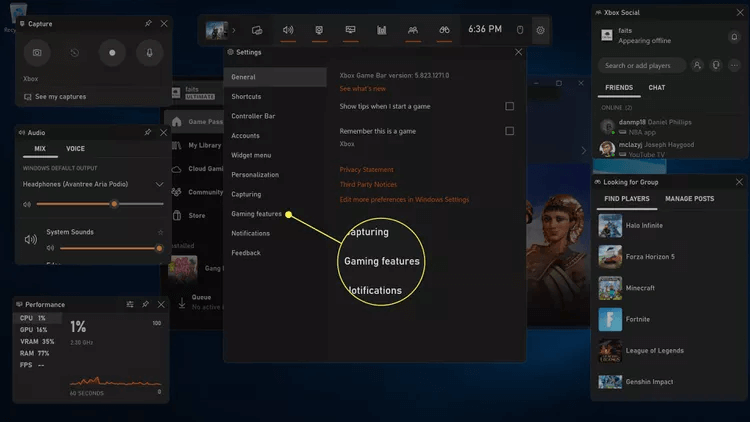Click game thumbnail on Game Bar

point(217,30)
